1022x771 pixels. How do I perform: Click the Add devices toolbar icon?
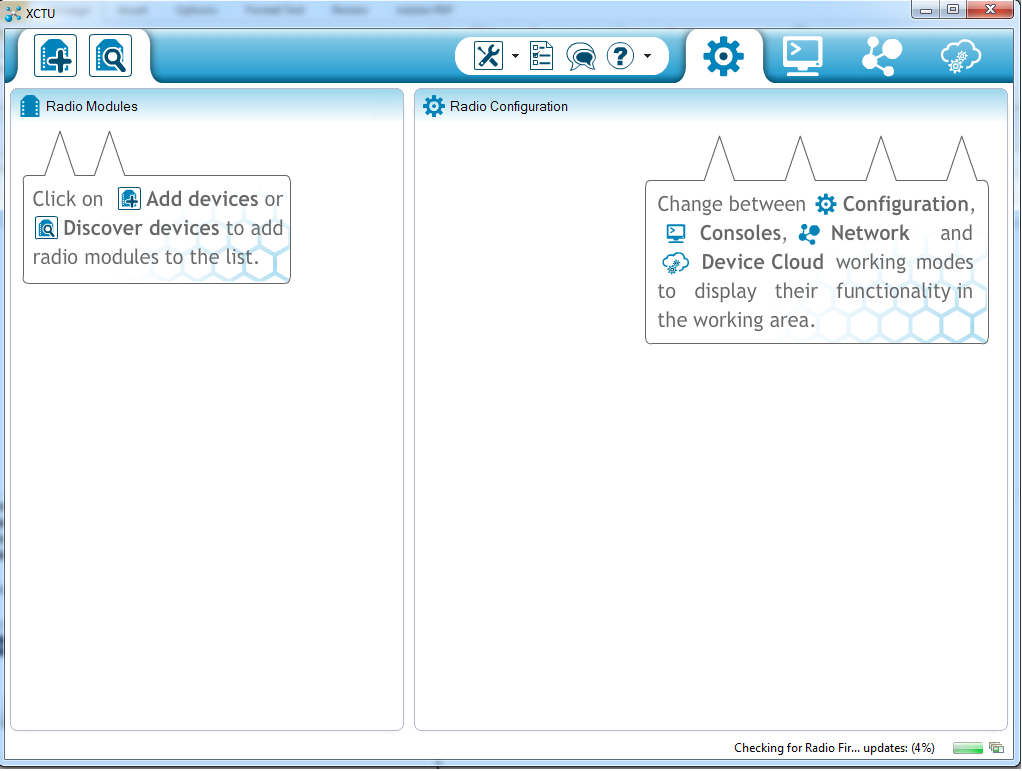coord(55,57)
